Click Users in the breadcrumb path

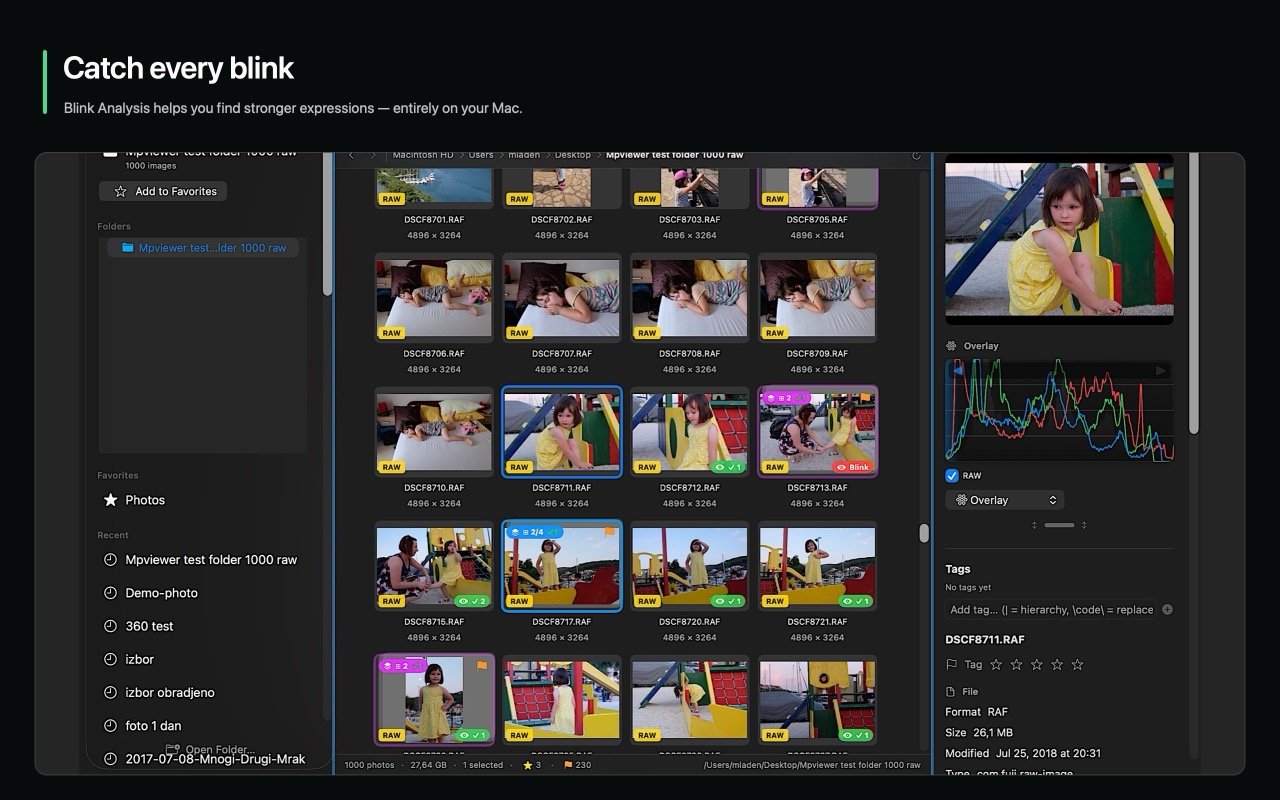pos(481,155)
